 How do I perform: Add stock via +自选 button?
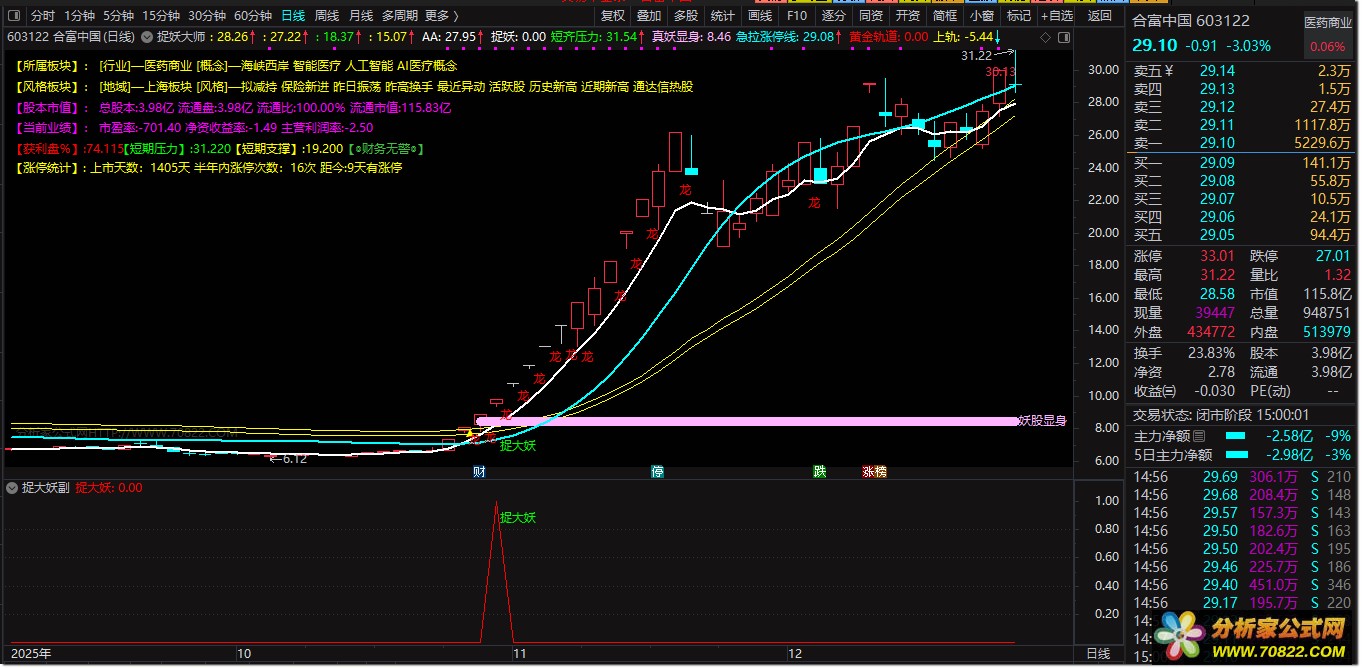click(1056, 16)
